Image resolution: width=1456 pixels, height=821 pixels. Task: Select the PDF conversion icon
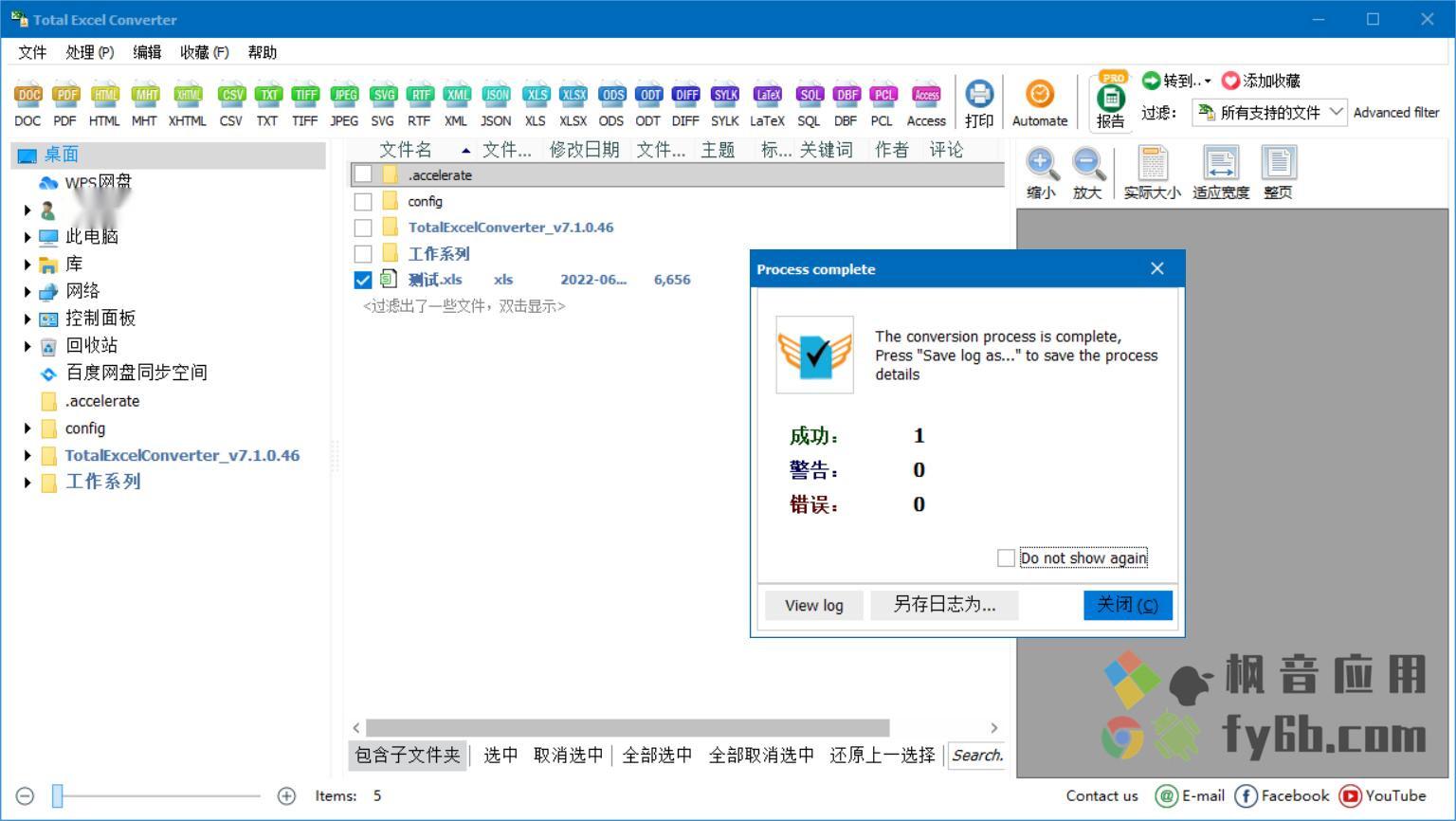point(65,104)
